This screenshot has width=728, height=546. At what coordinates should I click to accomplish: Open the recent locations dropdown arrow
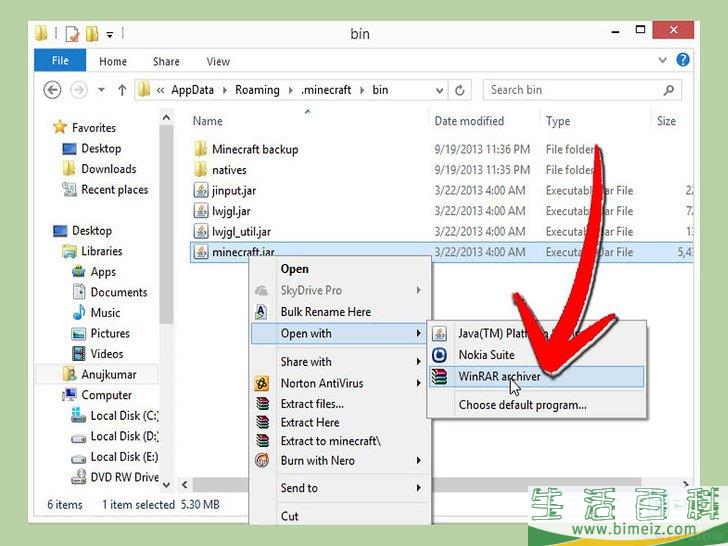[x=101, y=90]
